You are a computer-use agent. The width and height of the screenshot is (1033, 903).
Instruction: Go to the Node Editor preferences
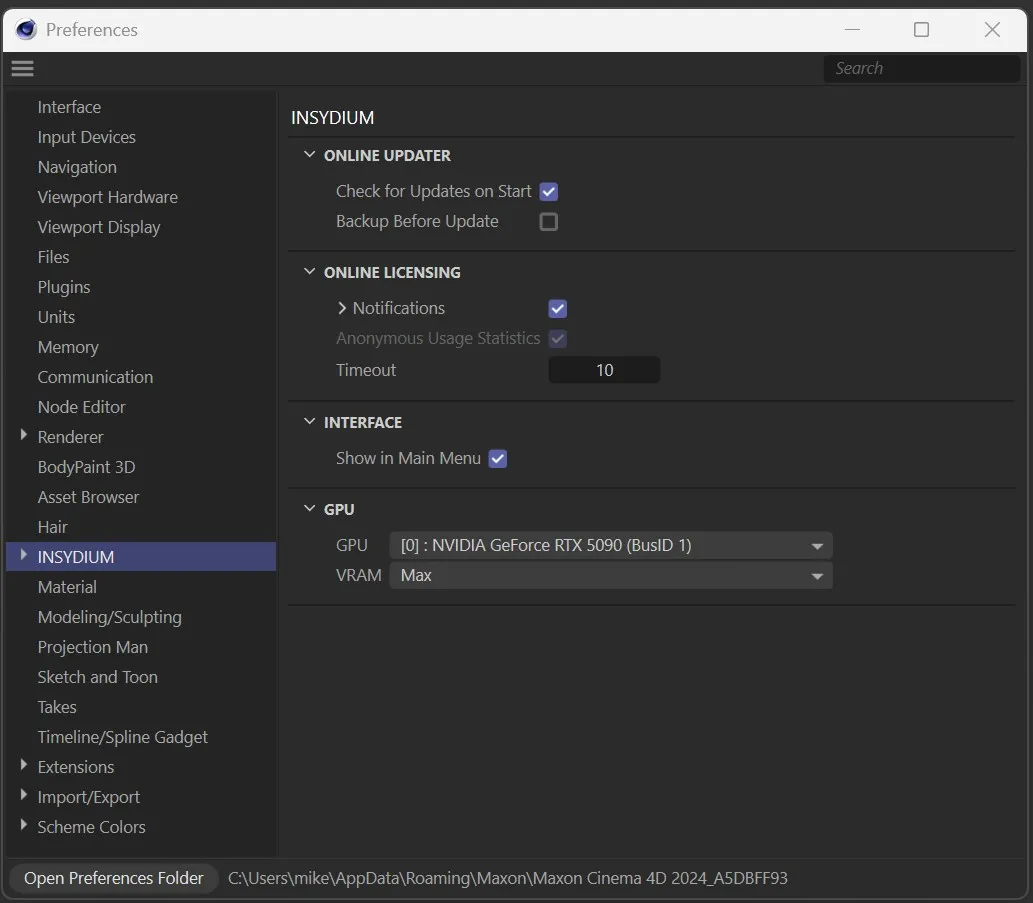[x=81, y=407]
